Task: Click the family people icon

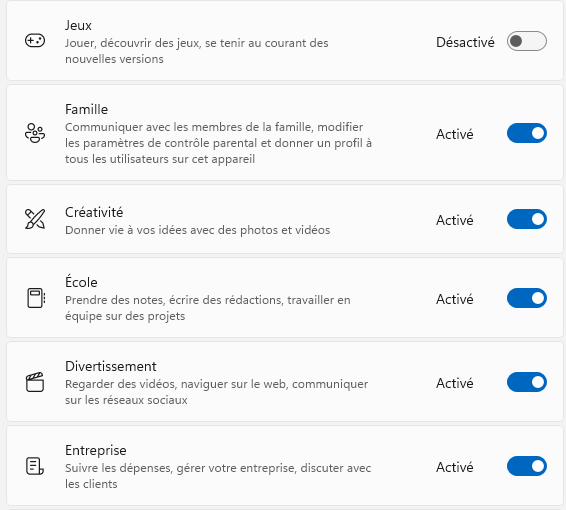Action: click(35, 133)
